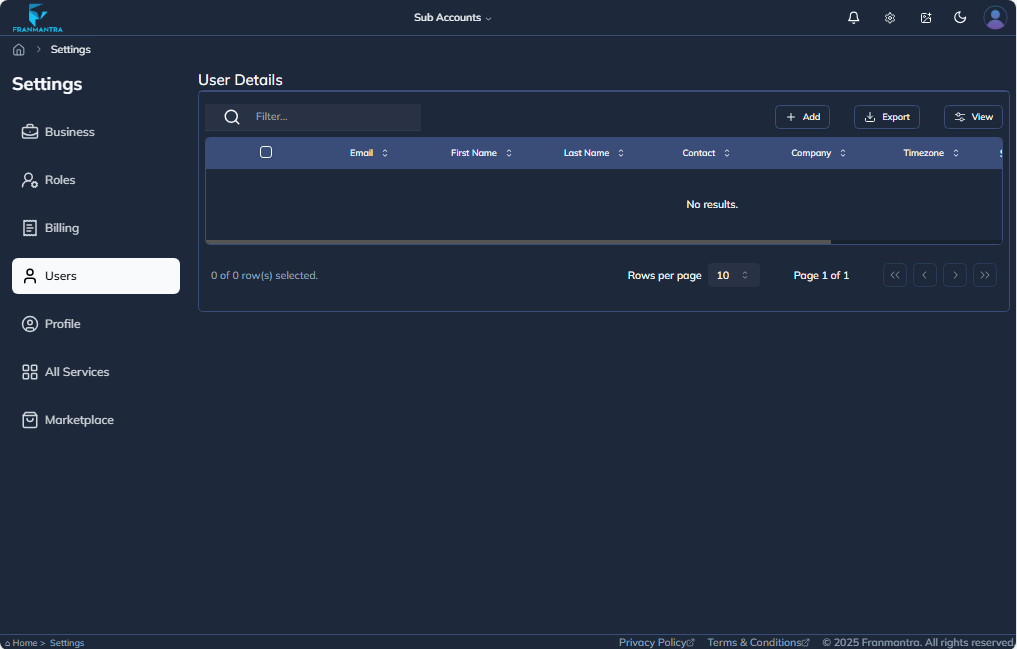Open the View column options
Image resolution: width=1017 pixels, height=649 pixels.
coord(973,116)
